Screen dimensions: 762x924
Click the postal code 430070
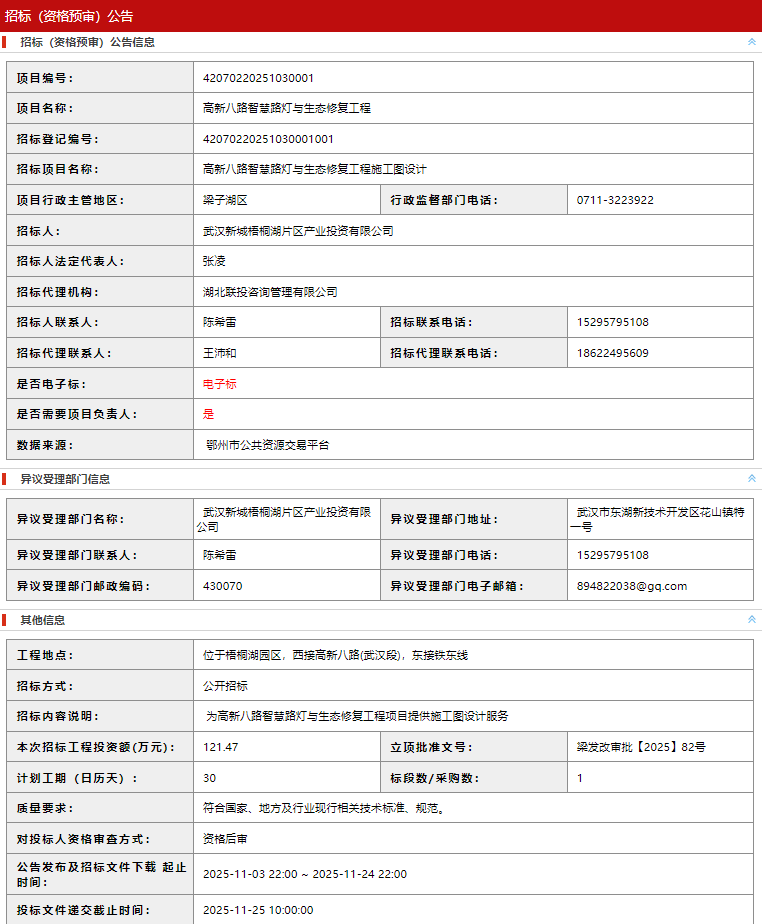click(x=222, y=586)
